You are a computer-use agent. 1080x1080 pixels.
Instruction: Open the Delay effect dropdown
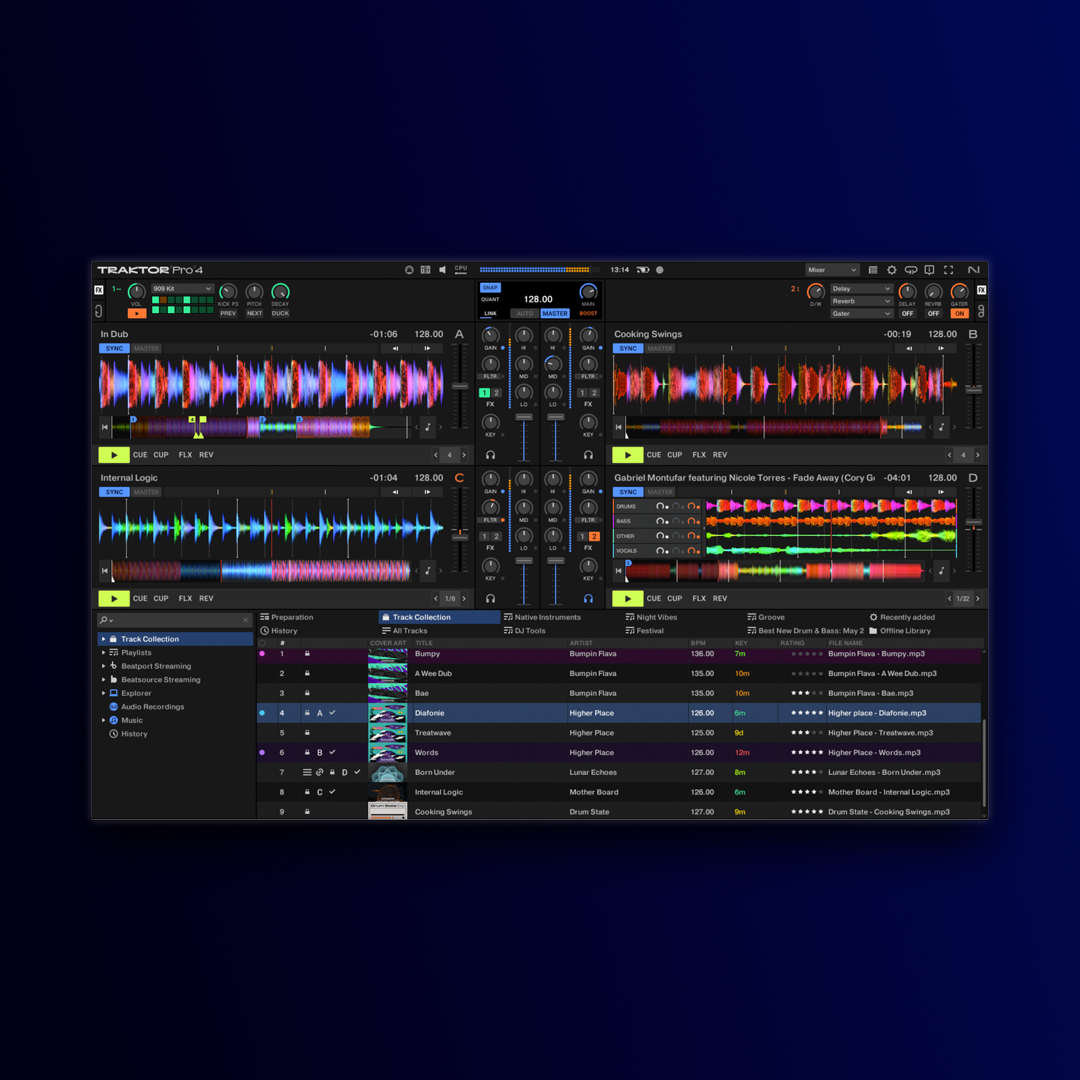tap(862, 289)
